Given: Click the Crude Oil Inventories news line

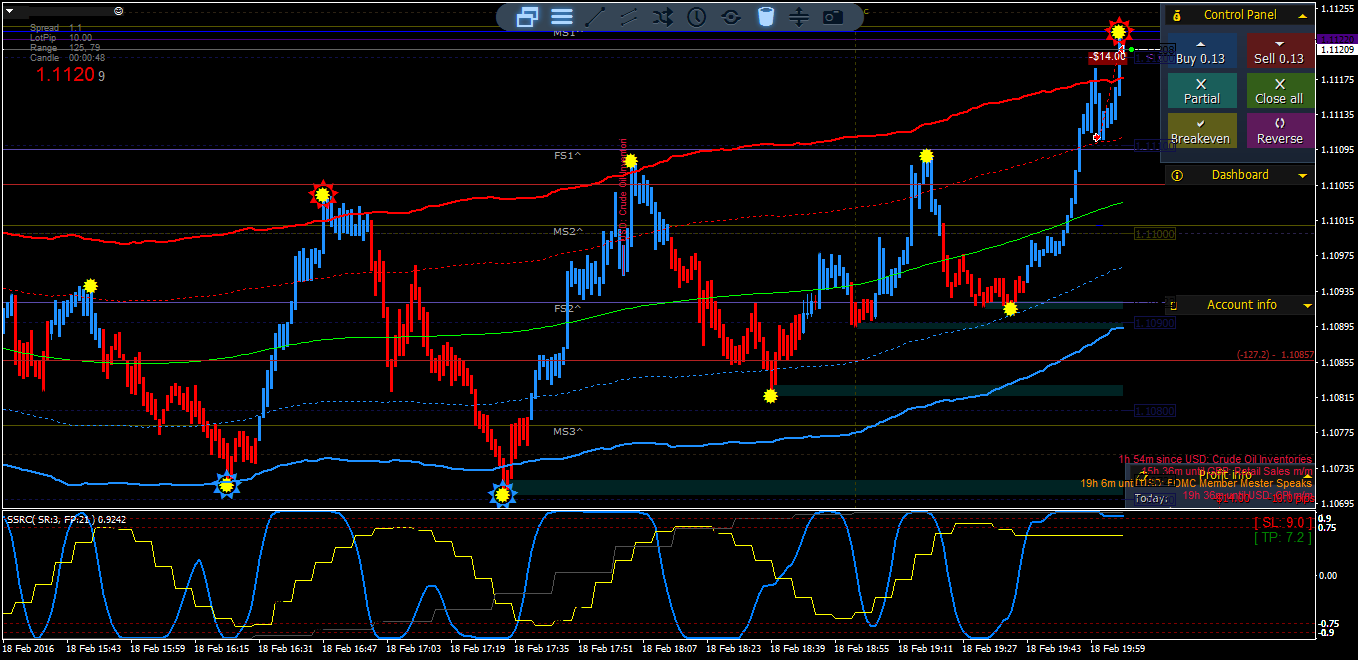Looking at the screenshot, I should (x=1215, y=460).
